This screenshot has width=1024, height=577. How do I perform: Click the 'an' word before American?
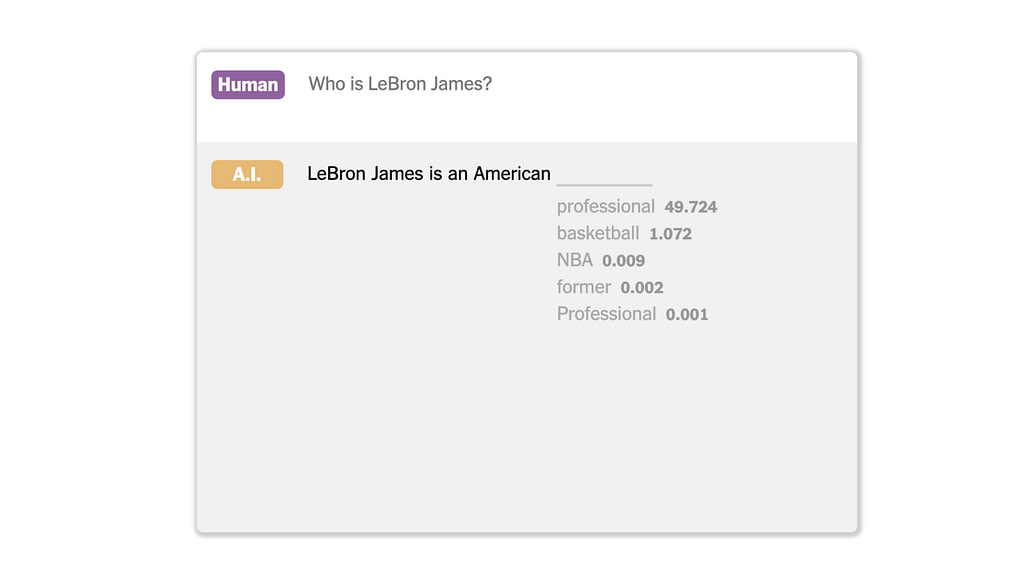click(458, 174)
